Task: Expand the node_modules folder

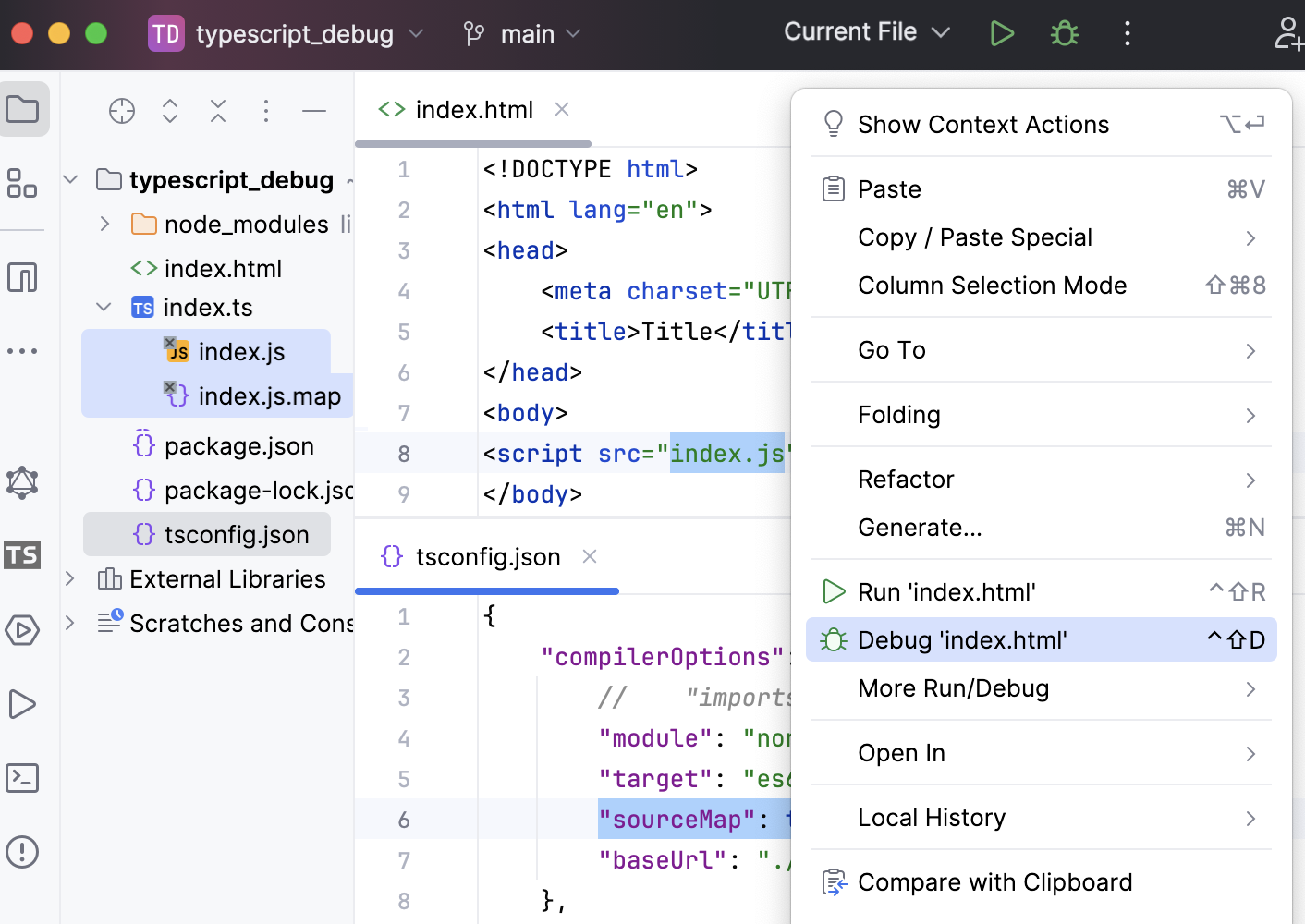Action: tap(104, 224)
